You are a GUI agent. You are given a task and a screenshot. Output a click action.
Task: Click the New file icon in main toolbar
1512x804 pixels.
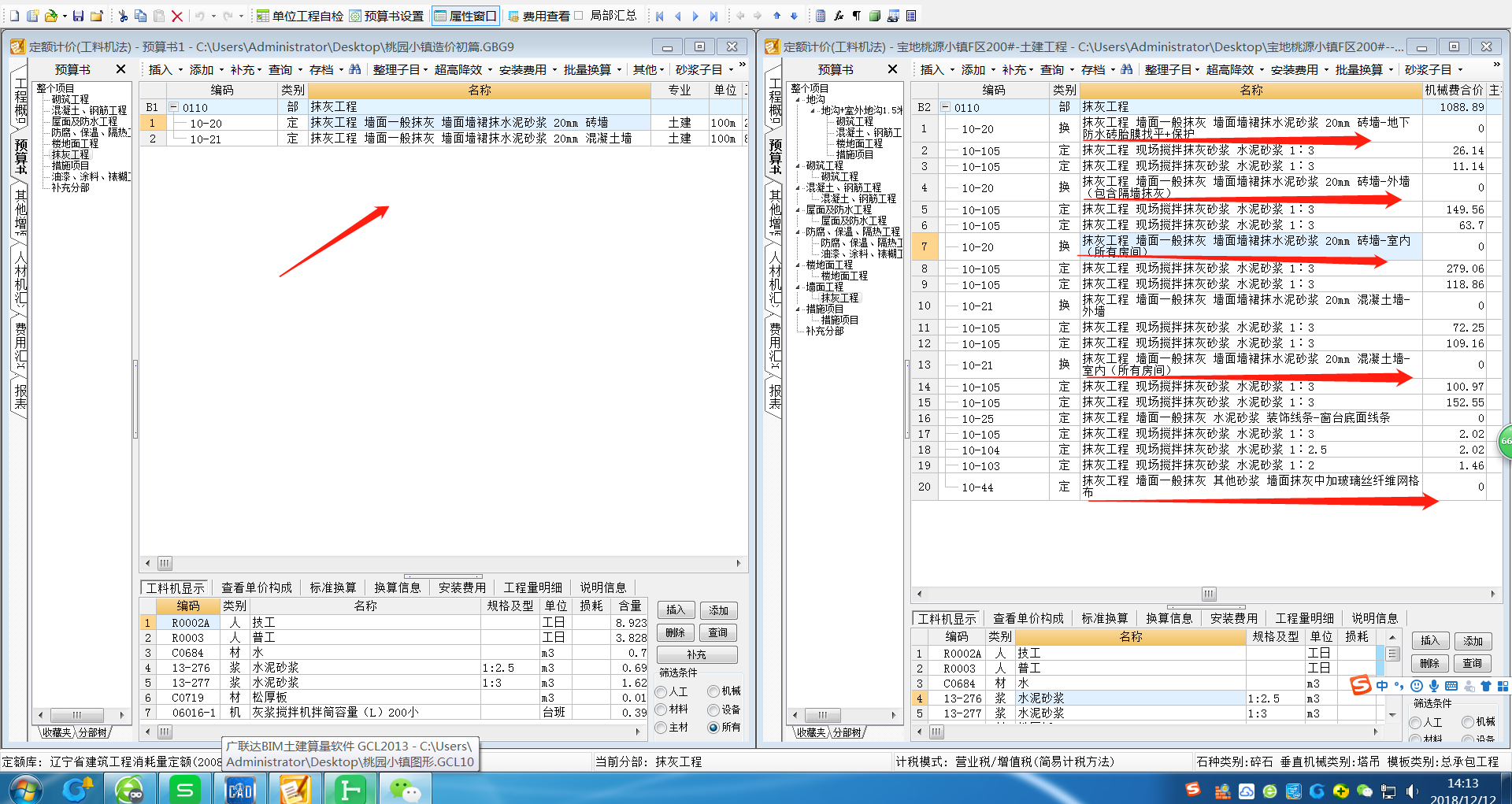pyautogui.click(x=14, y=16)
